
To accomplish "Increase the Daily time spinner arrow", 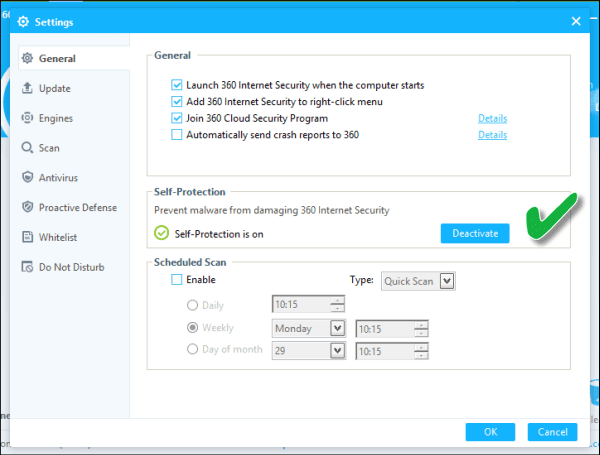I will click(x=337, y=300).
